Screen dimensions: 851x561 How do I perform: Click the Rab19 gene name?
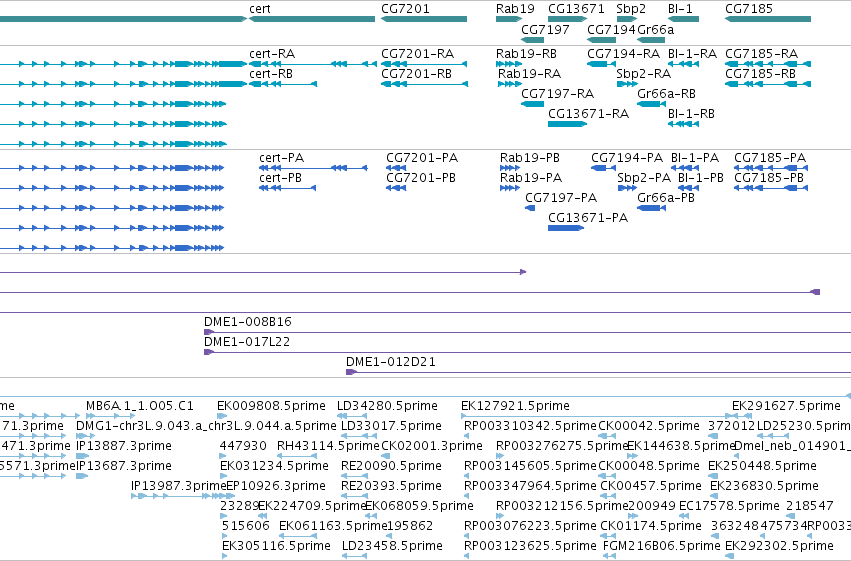coord(515,9)
